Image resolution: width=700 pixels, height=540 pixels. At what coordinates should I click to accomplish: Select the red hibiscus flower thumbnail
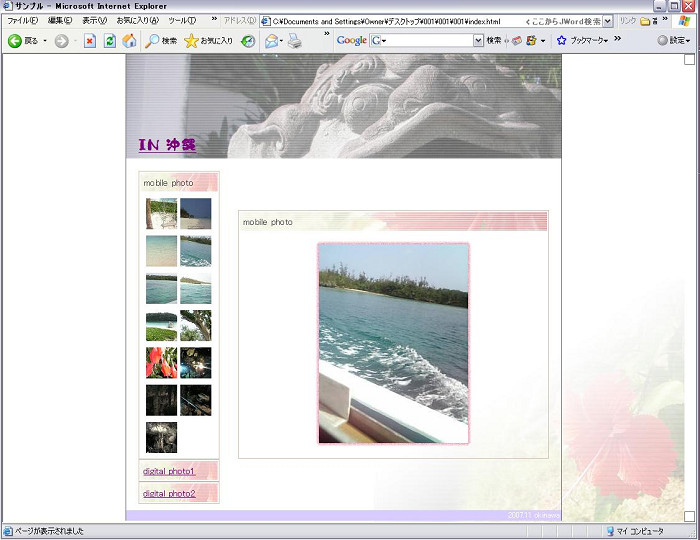pyautogui.click(x=162, y=363)
